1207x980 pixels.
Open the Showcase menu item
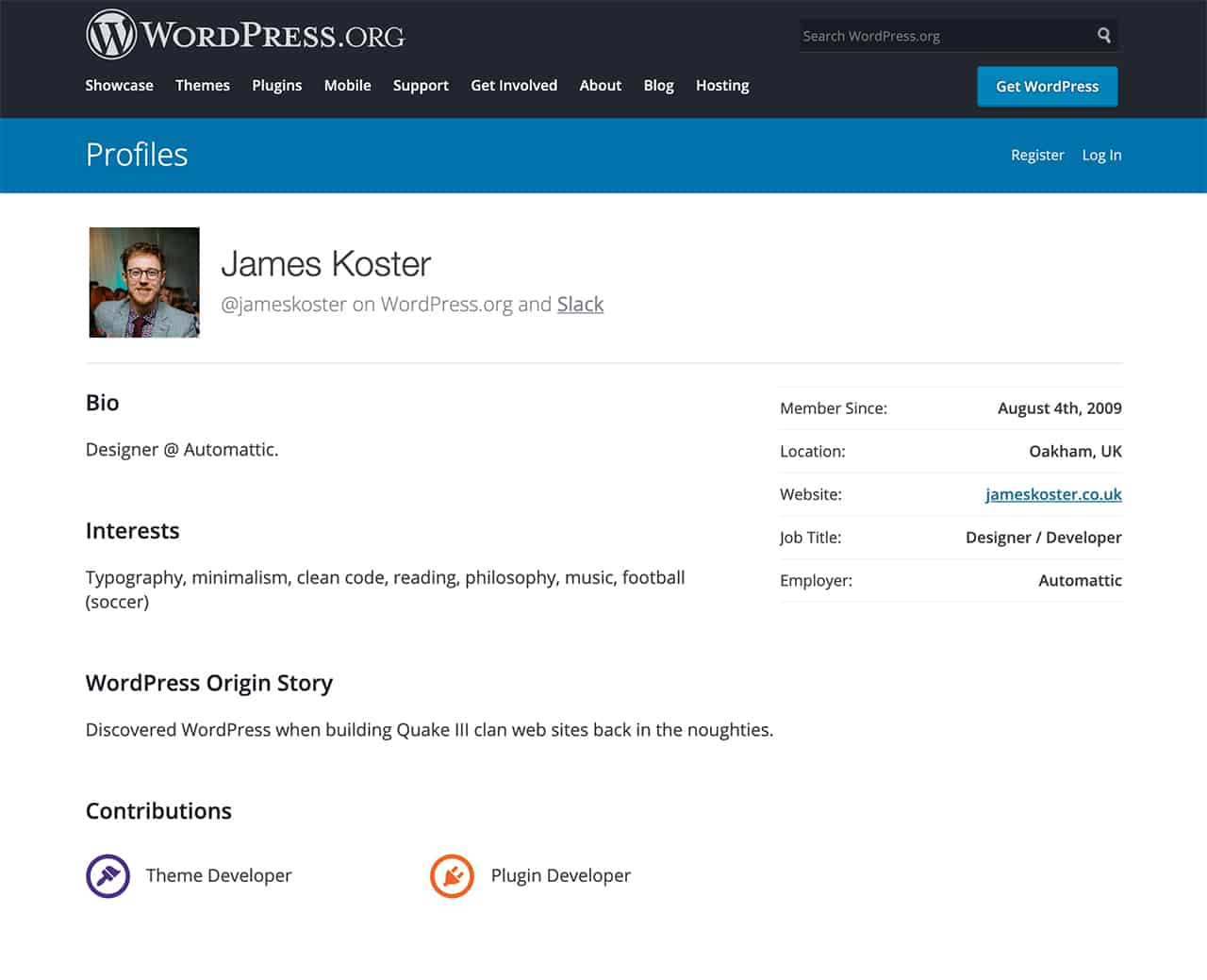(119, 85)
